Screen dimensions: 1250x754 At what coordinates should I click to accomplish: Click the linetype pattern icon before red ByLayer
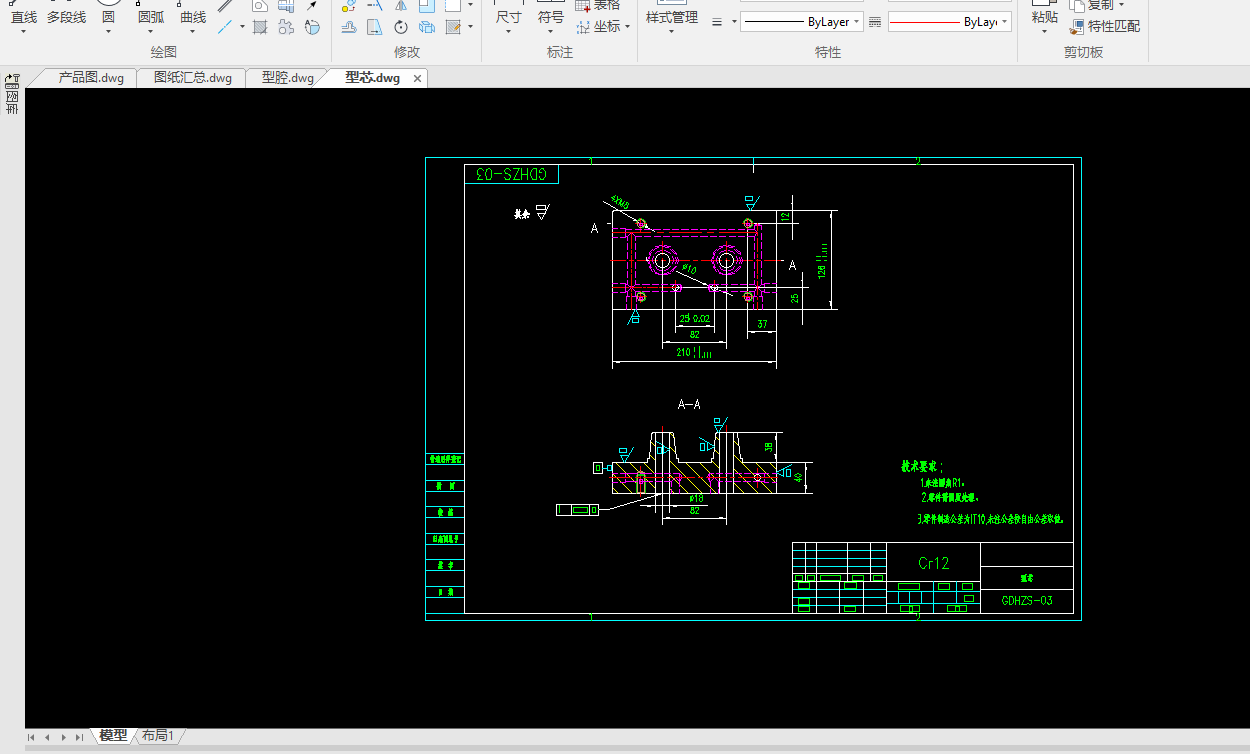875,22
